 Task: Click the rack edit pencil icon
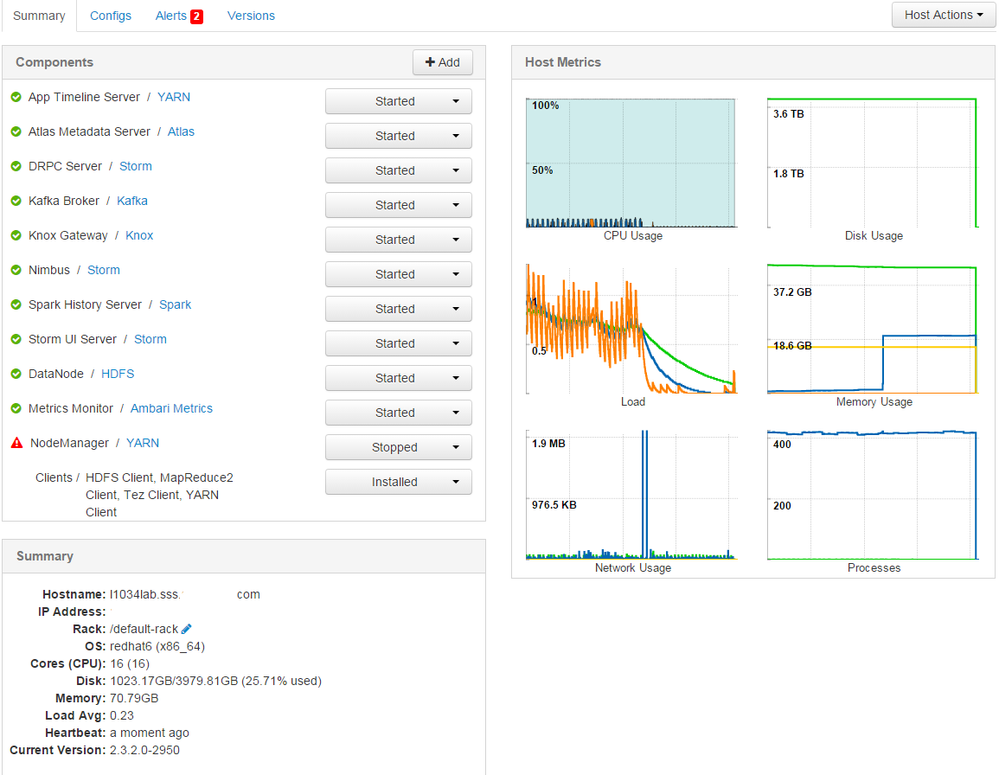187,629
